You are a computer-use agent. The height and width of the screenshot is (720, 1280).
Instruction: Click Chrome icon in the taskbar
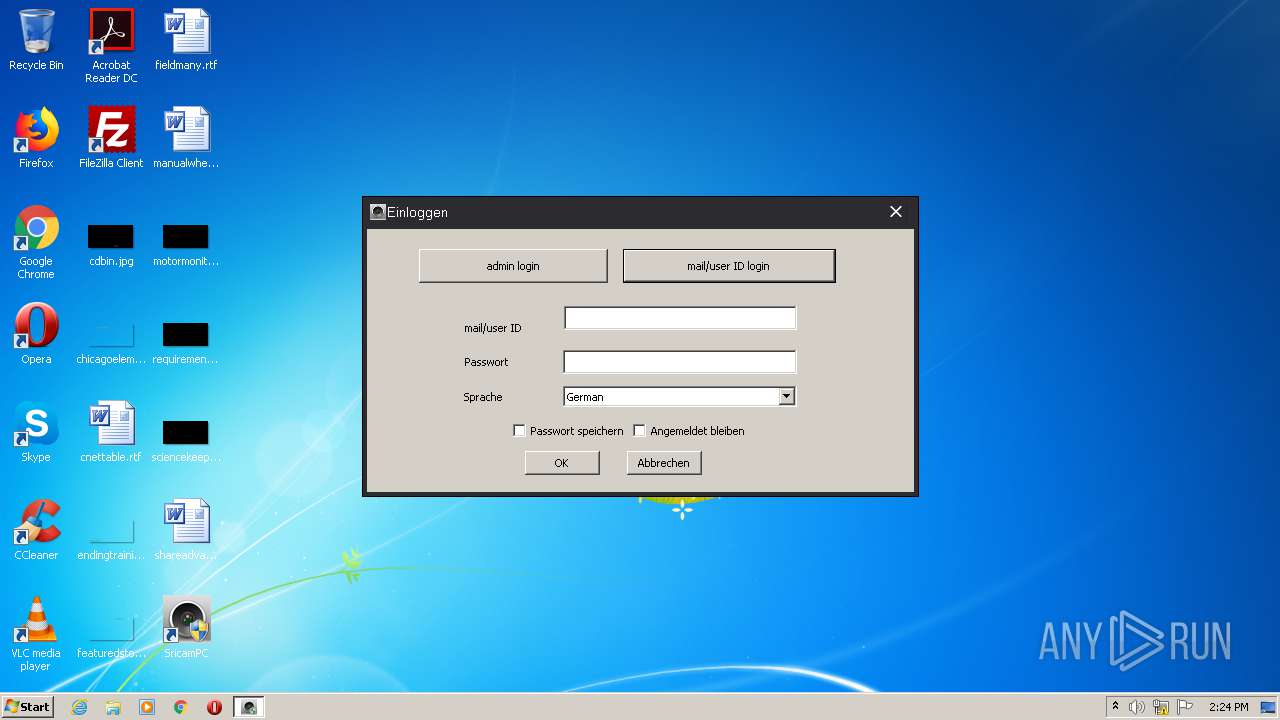(181, 707)
